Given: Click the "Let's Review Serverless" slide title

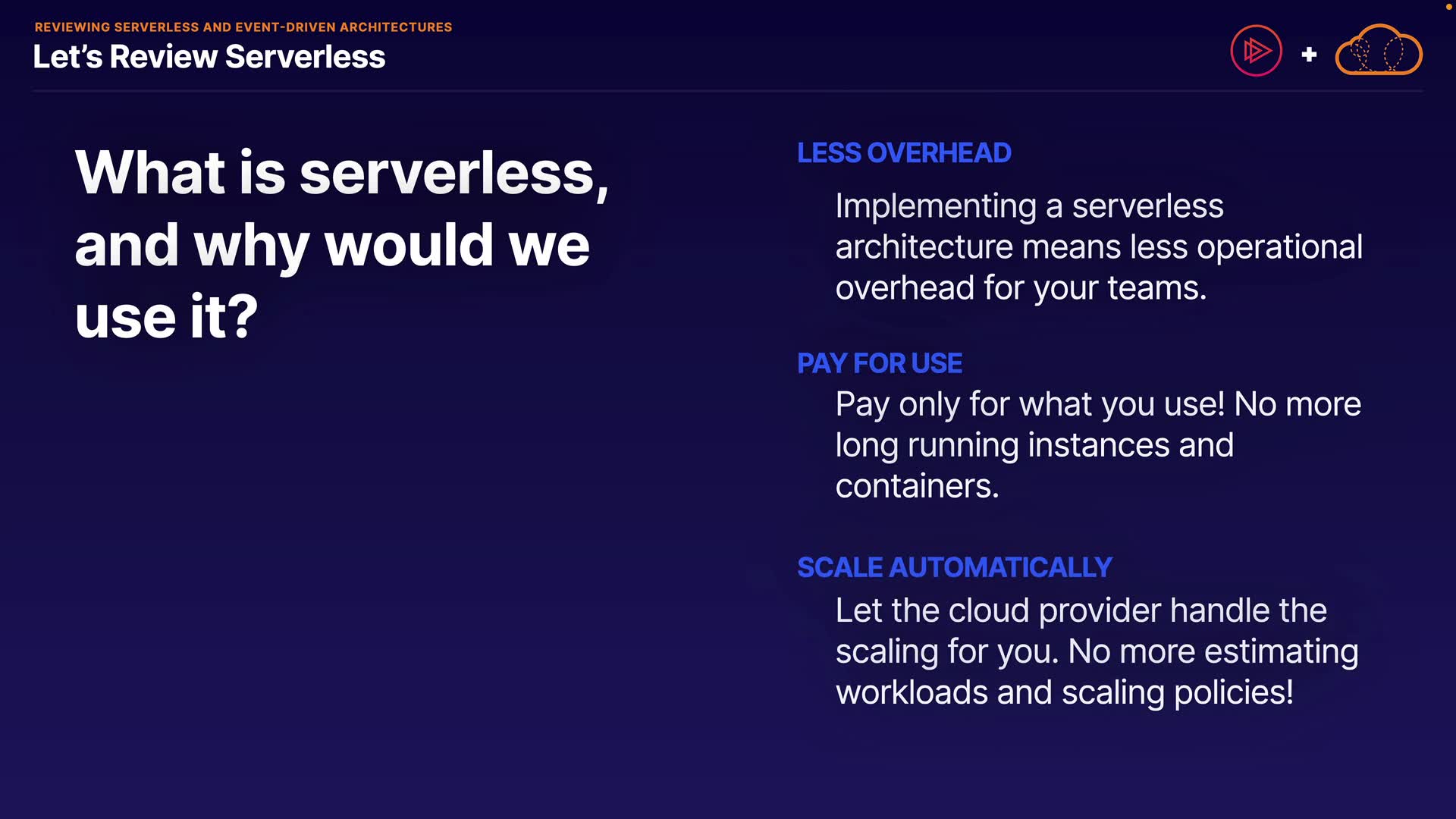Looking at the screenshot, I should click(209, 57).
